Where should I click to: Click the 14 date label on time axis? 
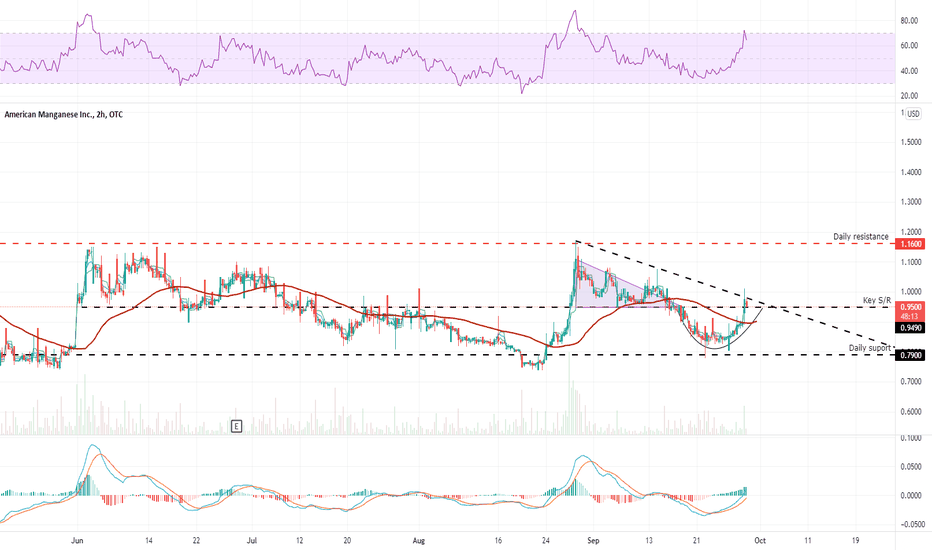point(149,540)
